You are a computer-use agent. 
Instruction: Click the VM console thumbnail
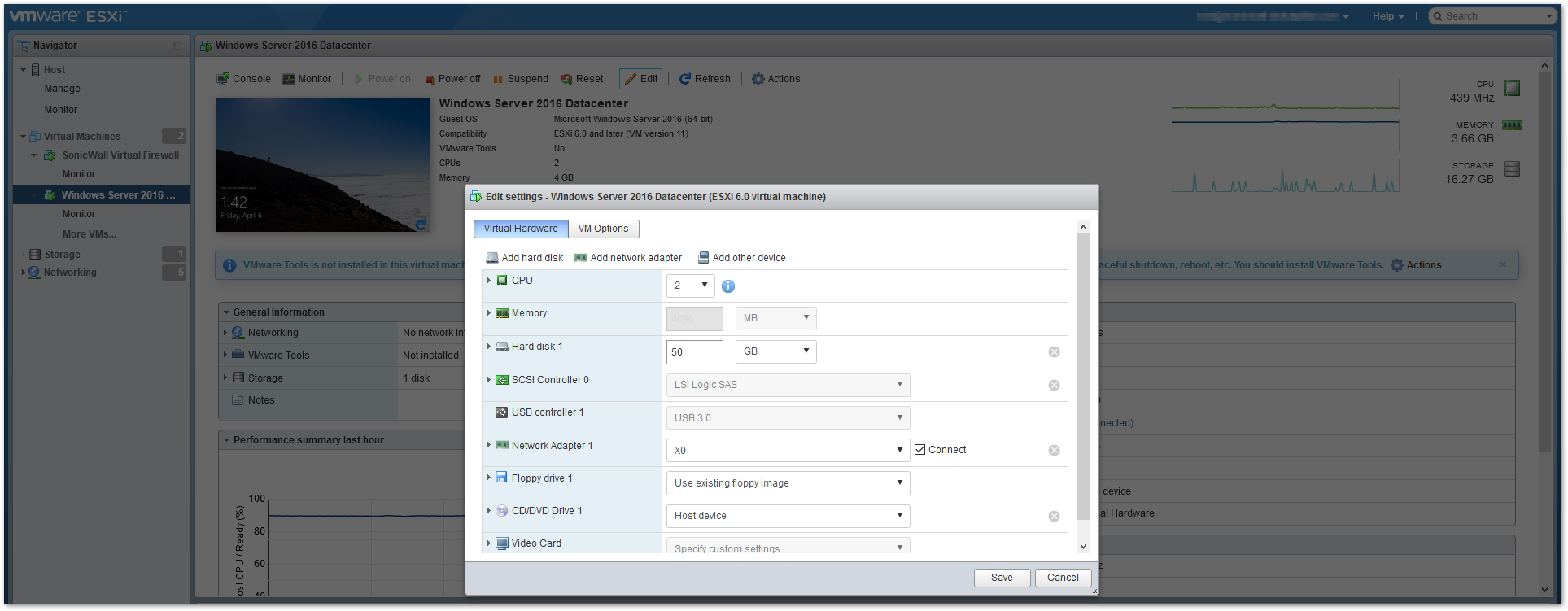(x=323, y=165)
